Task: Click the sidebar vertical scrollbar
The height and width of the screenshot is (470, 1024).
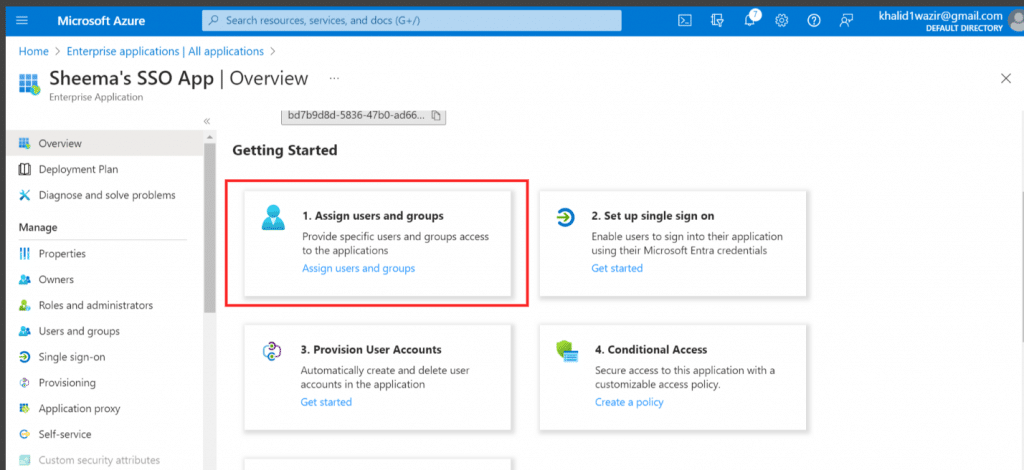Action: (210, 228)
